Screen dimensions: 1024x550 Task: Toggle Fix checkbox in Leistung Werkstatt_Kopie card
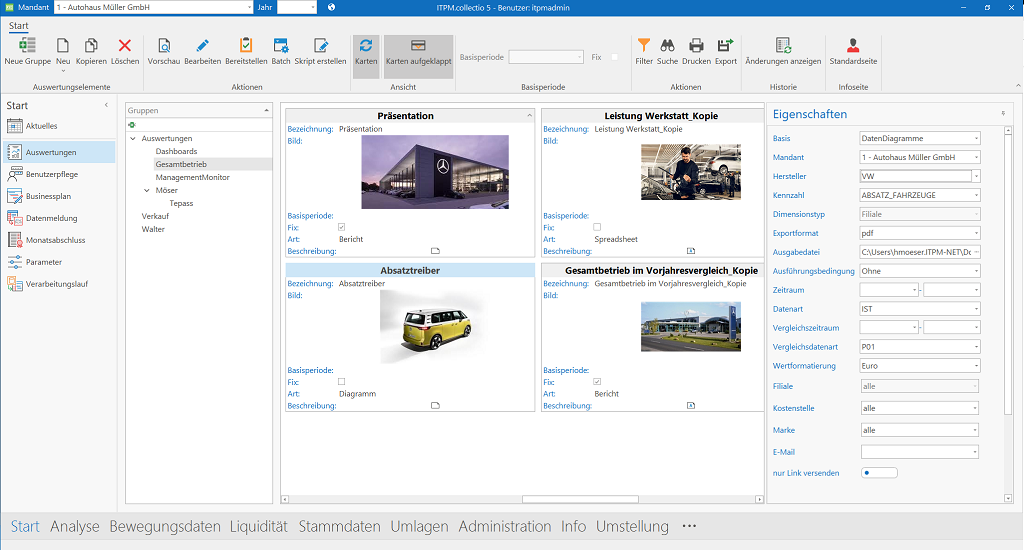click(x=597, y=227)
